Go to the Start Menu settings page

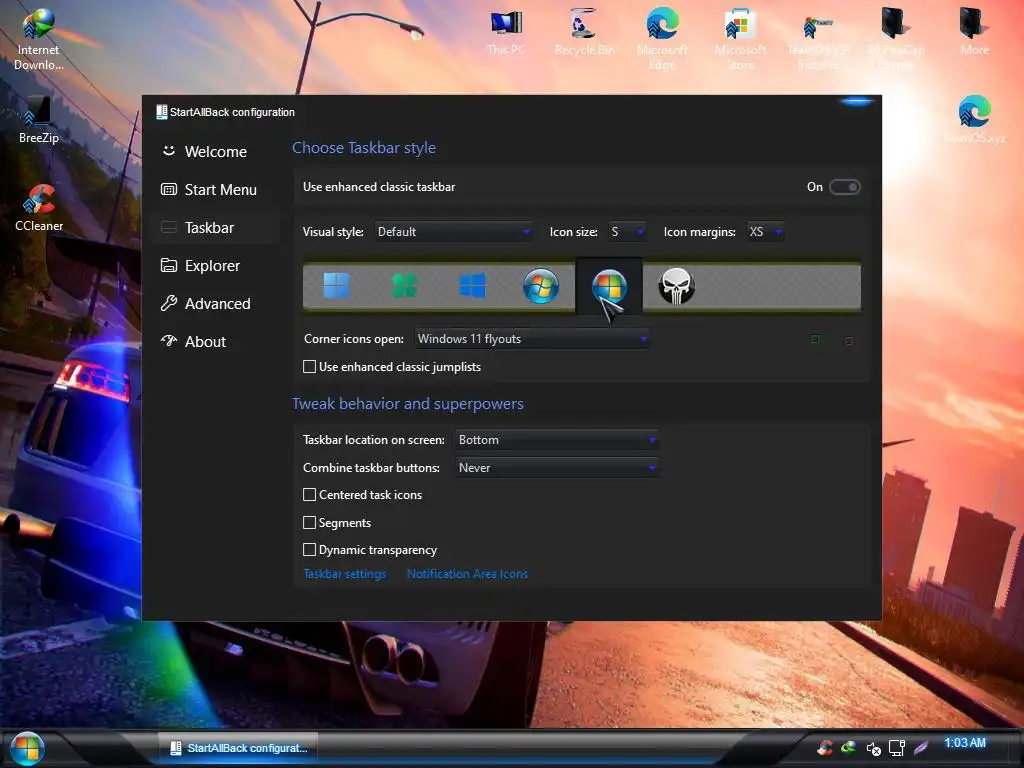pos(216,189)
